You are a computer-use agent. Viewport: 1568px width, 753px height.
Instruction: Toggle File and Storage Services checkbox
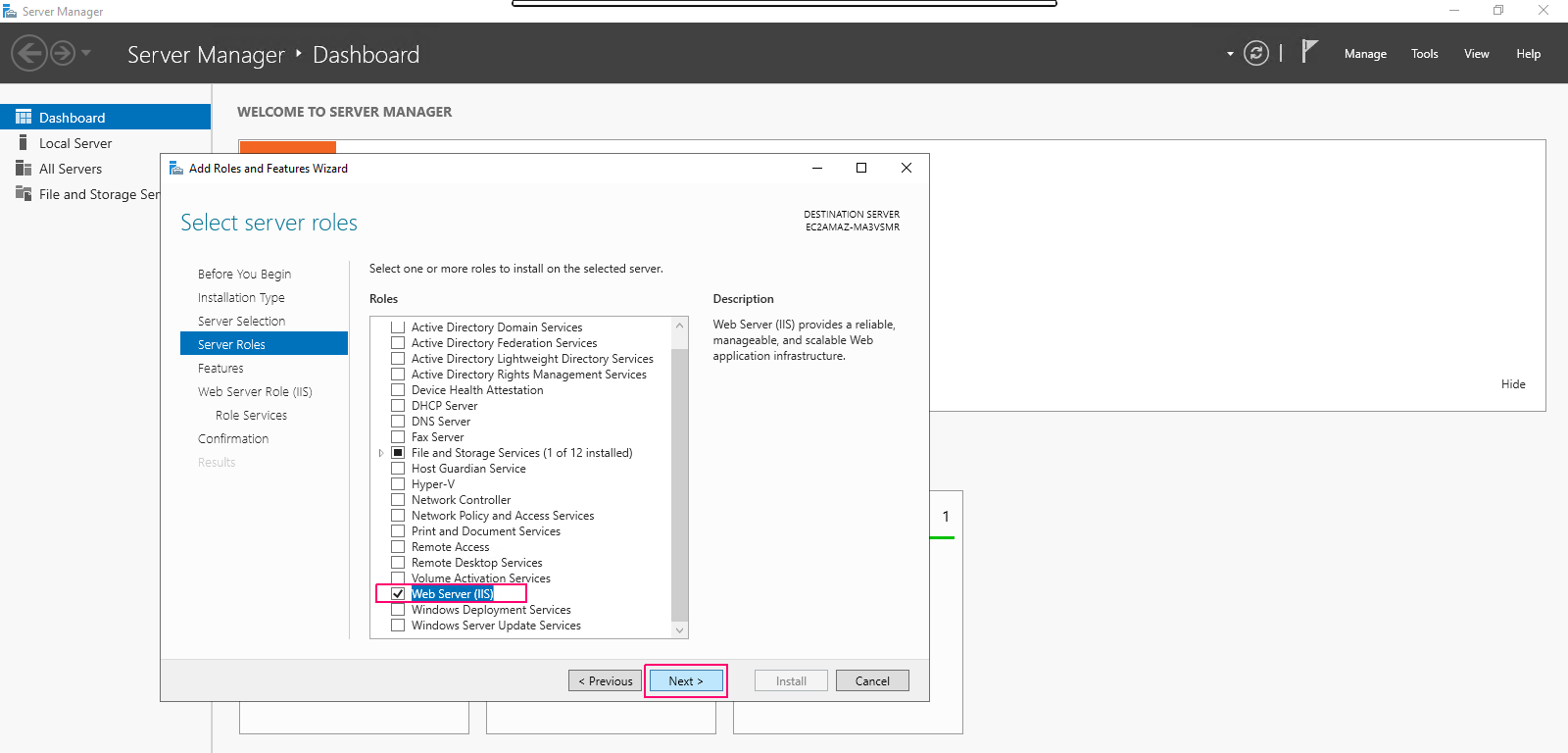tap(398, 452)
